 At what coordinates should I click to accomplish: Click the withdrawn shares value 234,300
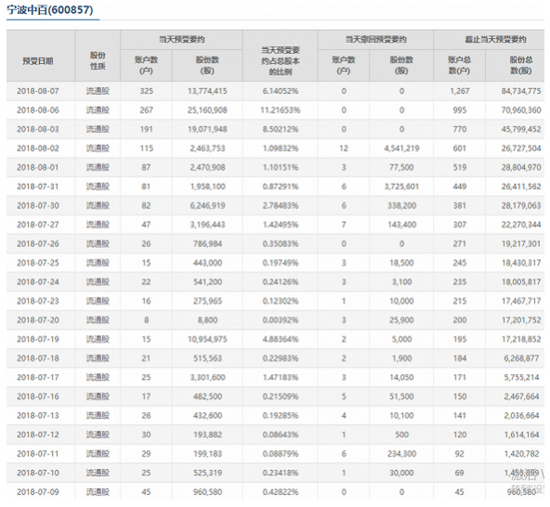[x=402, y=454]
